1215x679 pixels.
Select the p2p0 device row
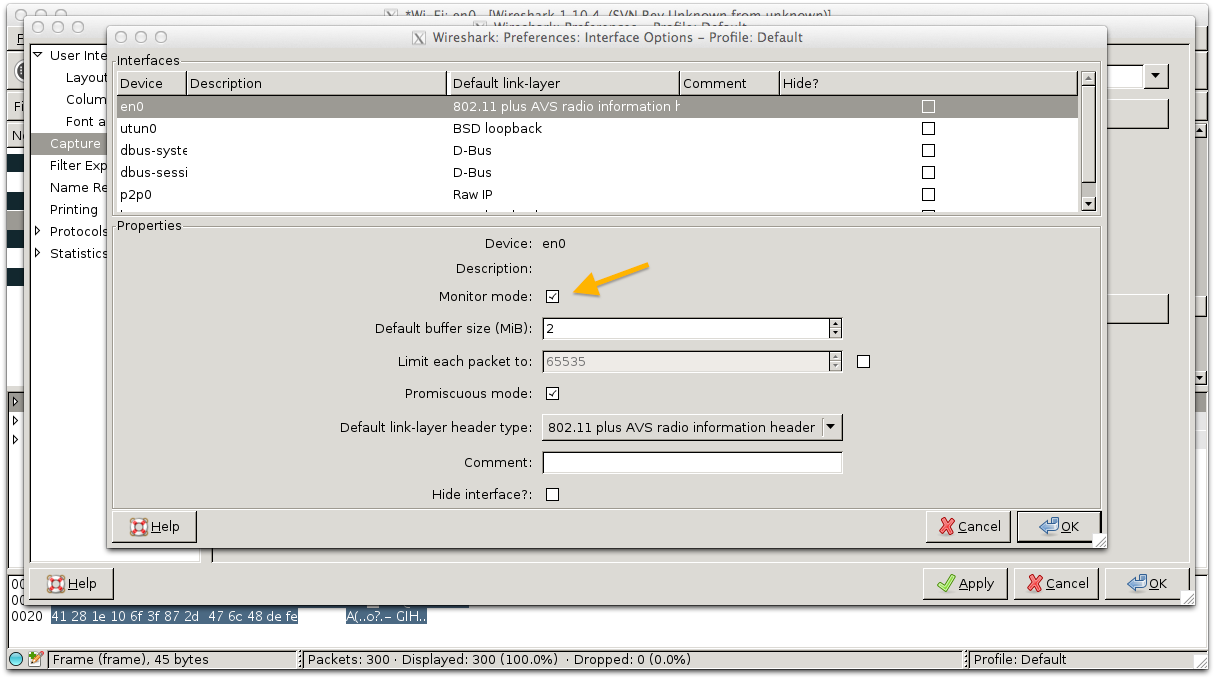(x=597, y=194)
